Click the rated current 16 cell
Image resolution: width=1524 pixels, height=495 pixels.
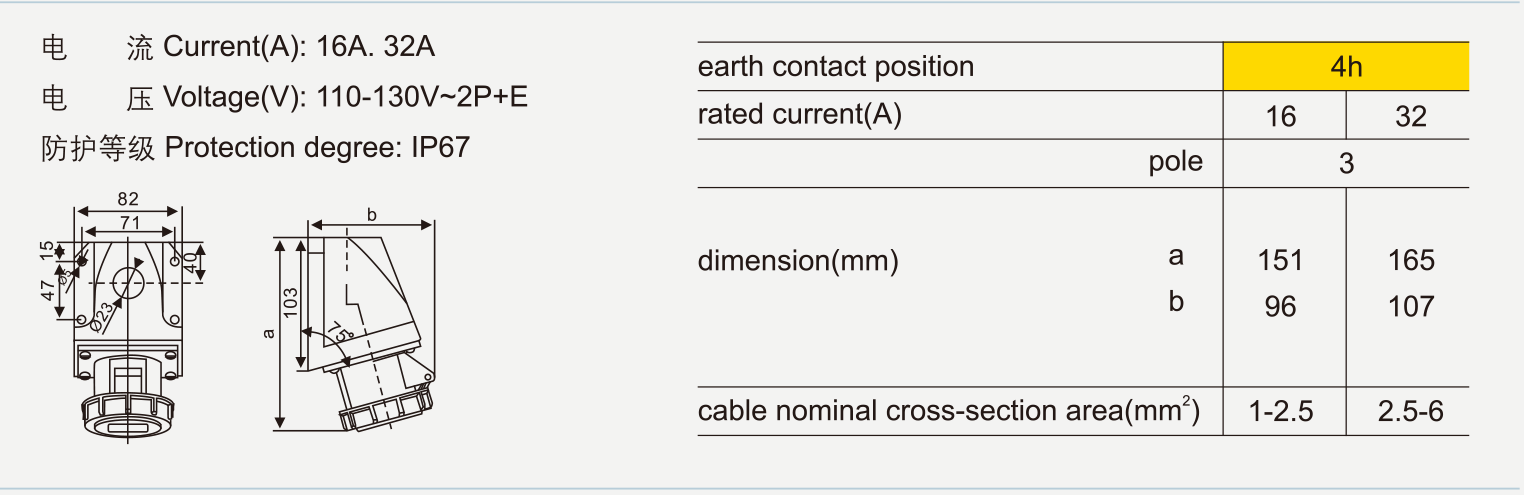[1280, 117]
